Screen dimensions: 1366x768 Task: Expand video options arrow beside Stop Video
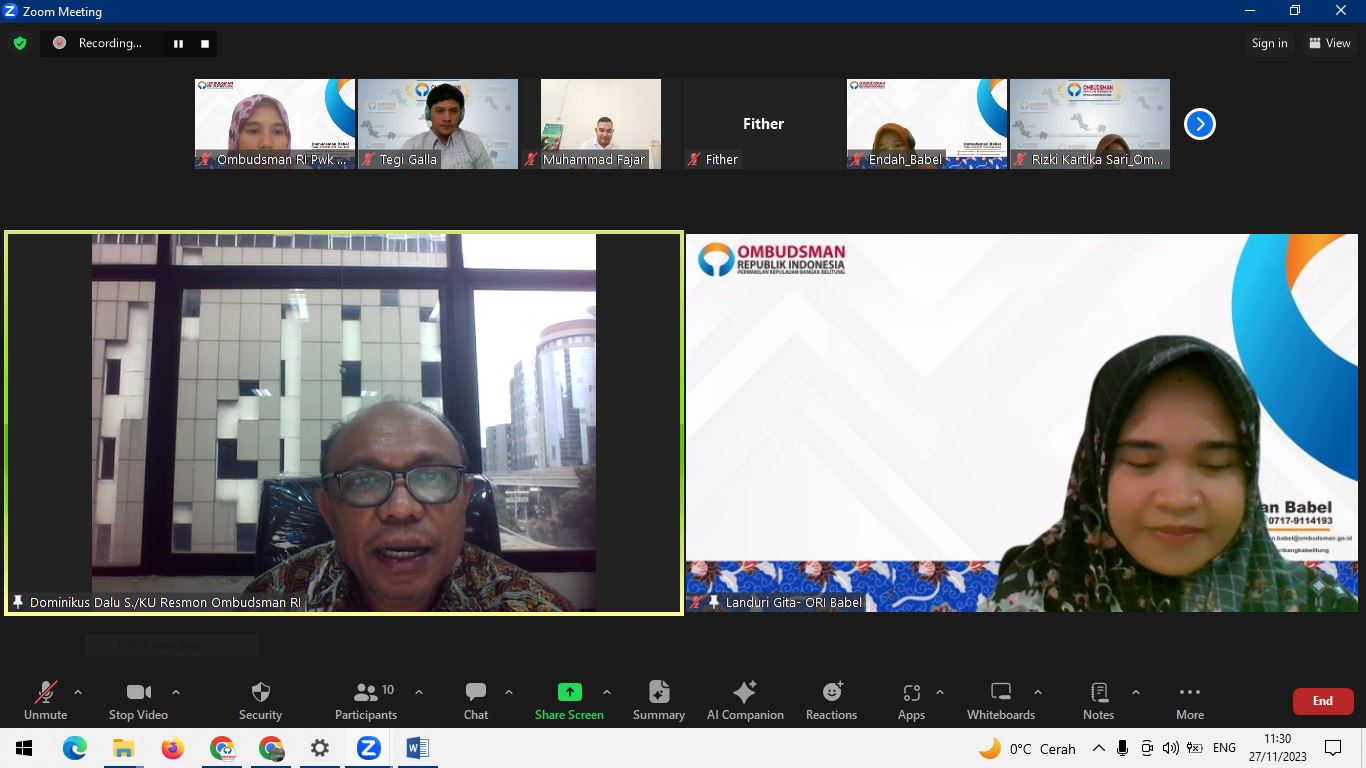pos(176,692)
